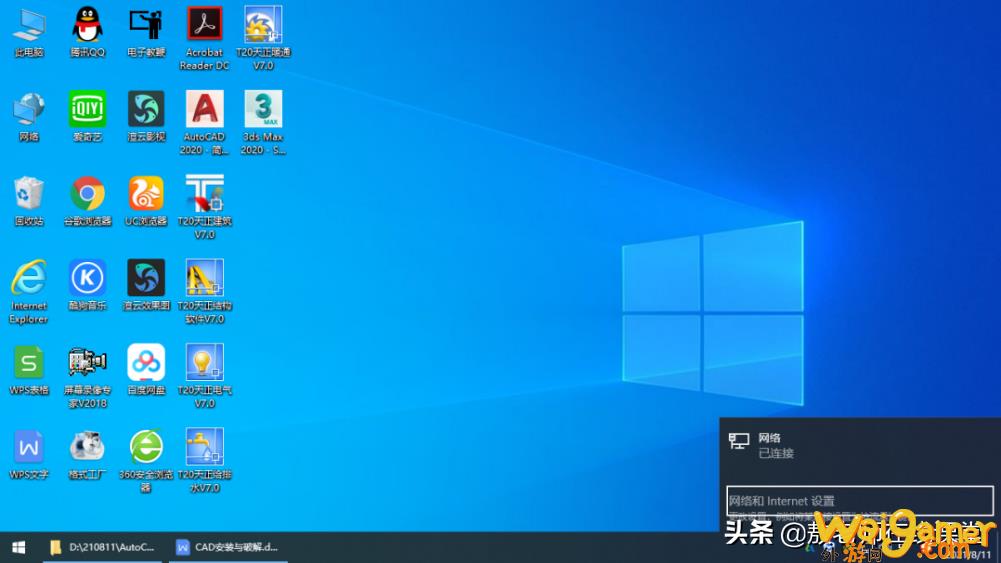This screenshot has width=1001, height=563.
Task: Open the 爱奇艺 iQIYI icon
Action: point(87,117)
